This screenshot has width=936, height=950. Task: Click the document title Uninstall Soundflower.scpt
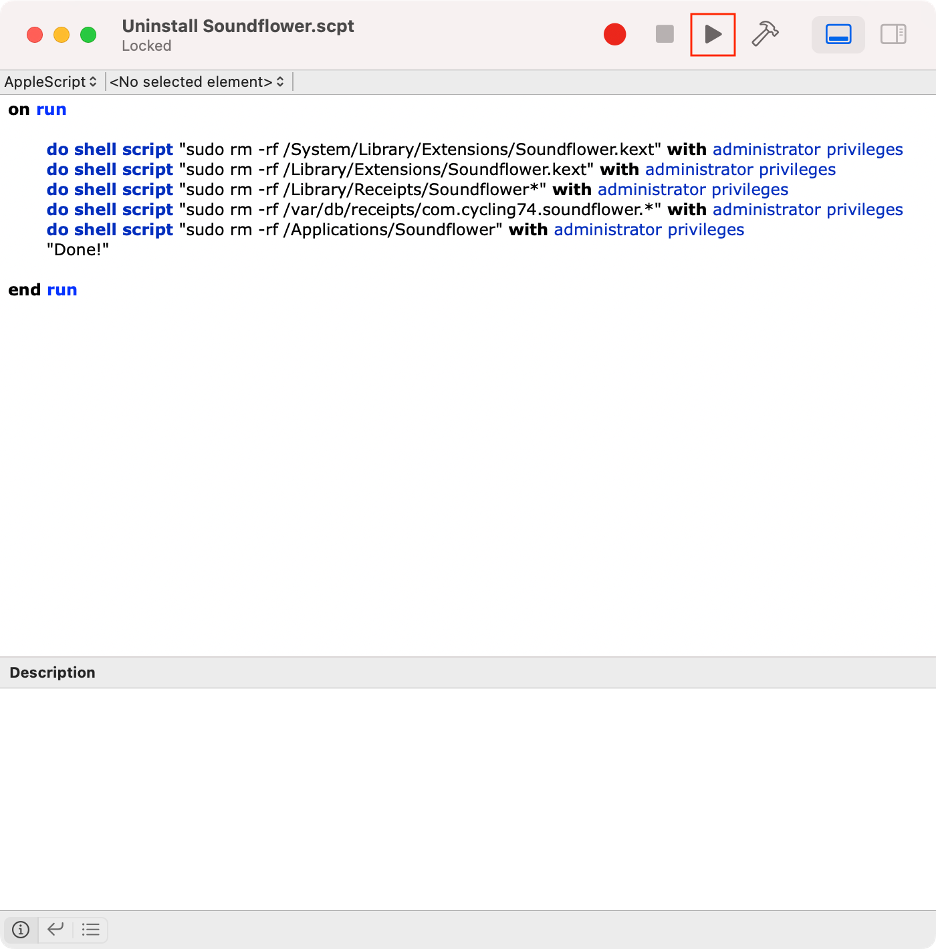238,26
